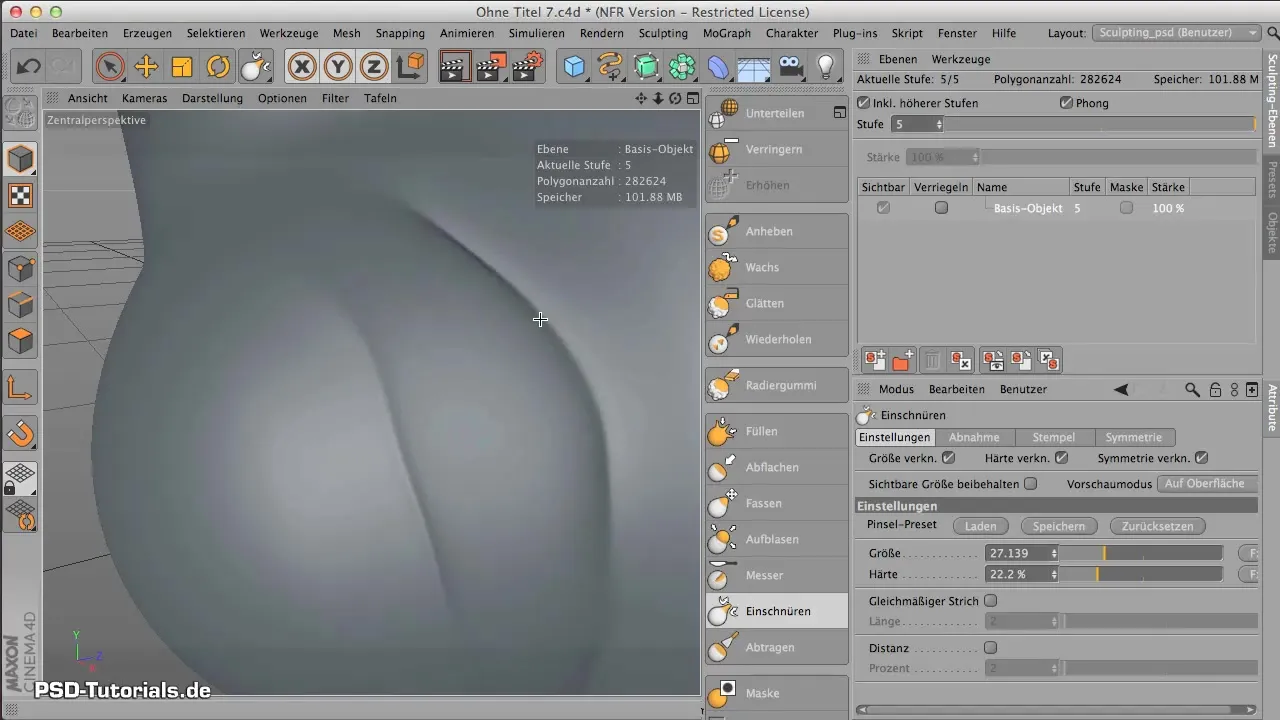1280x720 pixels.
Task: Open the viewport Darstellung menu
Action: (x=212, y=98)
